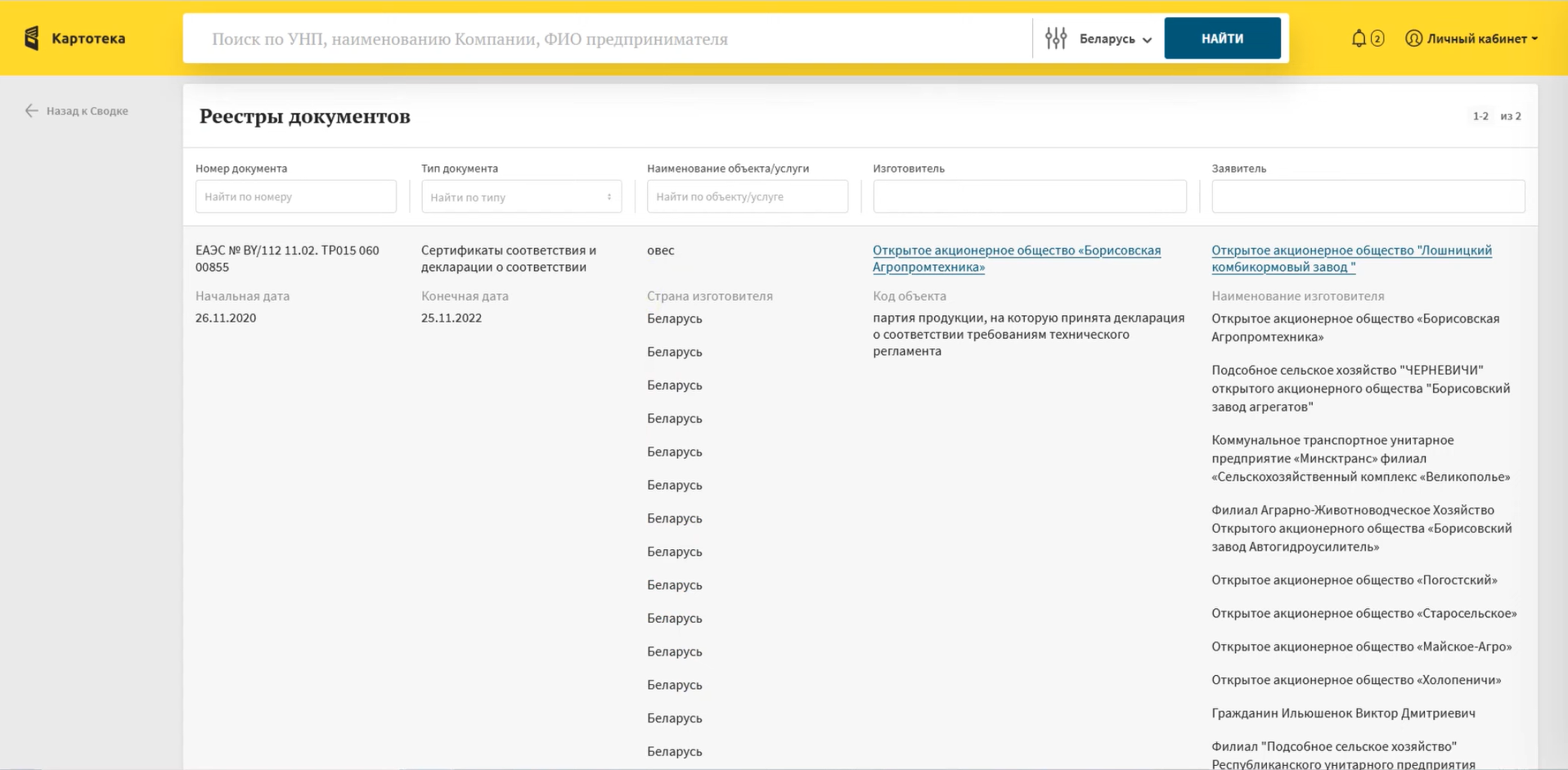Open the Тип документа dropdown

pyautogui.click(x=521, y=196)
